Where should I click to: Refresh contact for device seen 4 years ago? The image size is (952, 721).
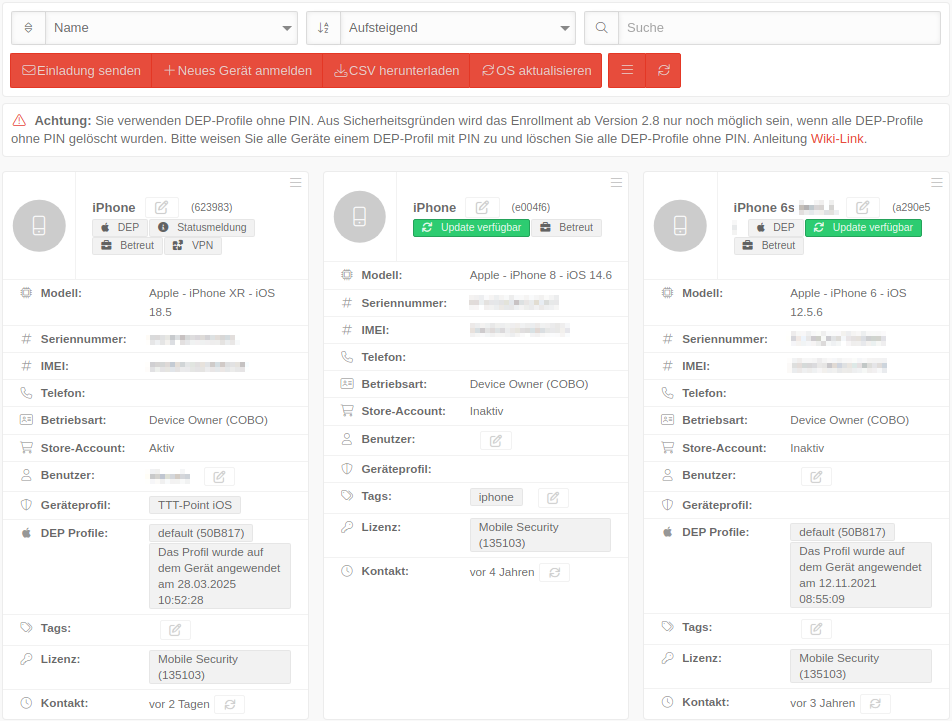pyautogui.click(x=554, y=572)
